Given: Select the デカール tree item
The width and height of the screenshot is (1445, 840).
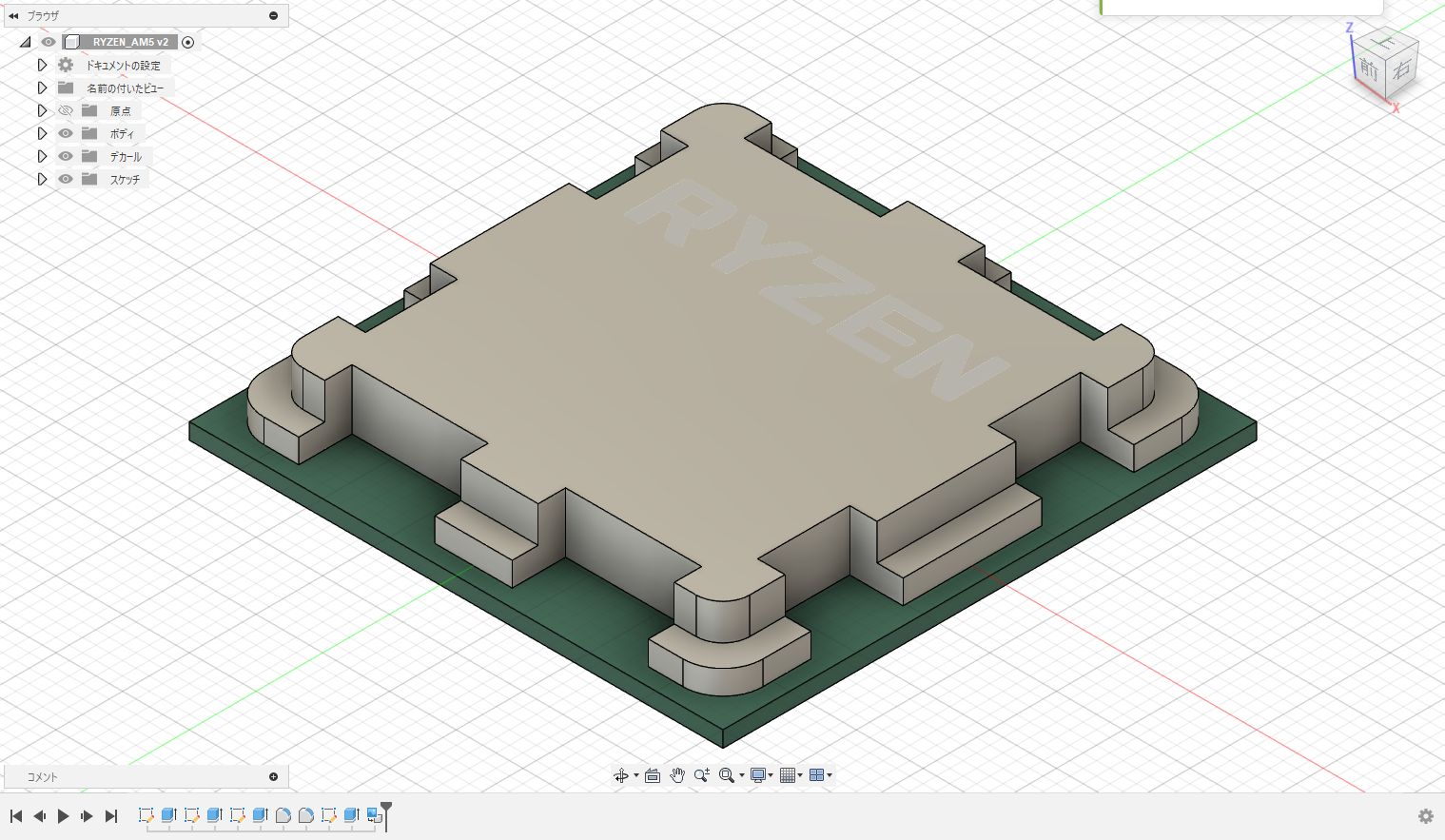Looking at the screenshot, I should click(x=126, y=157).
